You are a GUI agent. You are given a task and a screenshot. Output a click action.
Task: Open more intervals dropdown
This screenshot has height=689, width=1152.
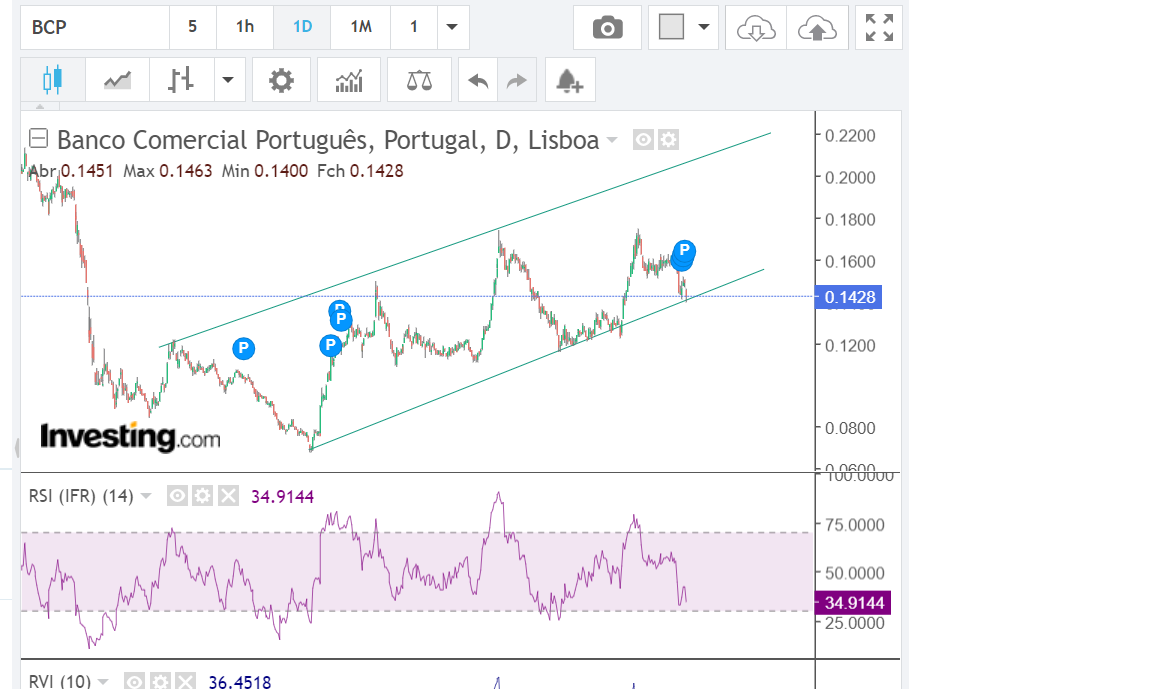click(453, 27)
